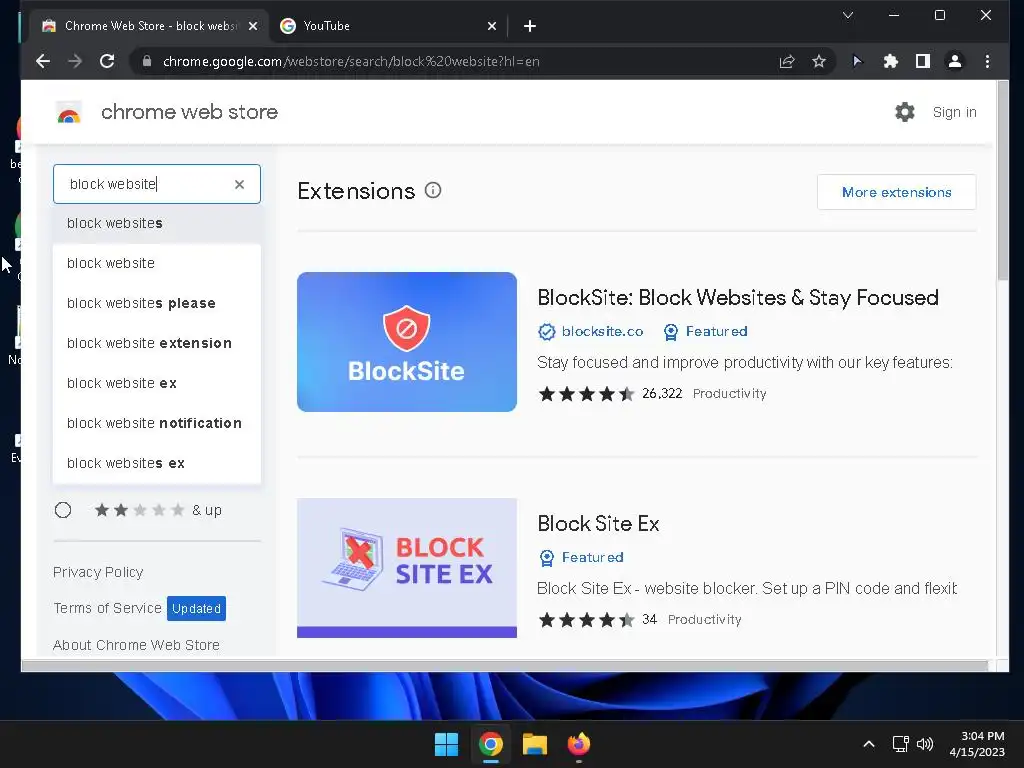The height and width of the screenshot is (768, 1024).
Task: Click the Featured badge icon under Block Site Ex
Action: tap(547, 558)
